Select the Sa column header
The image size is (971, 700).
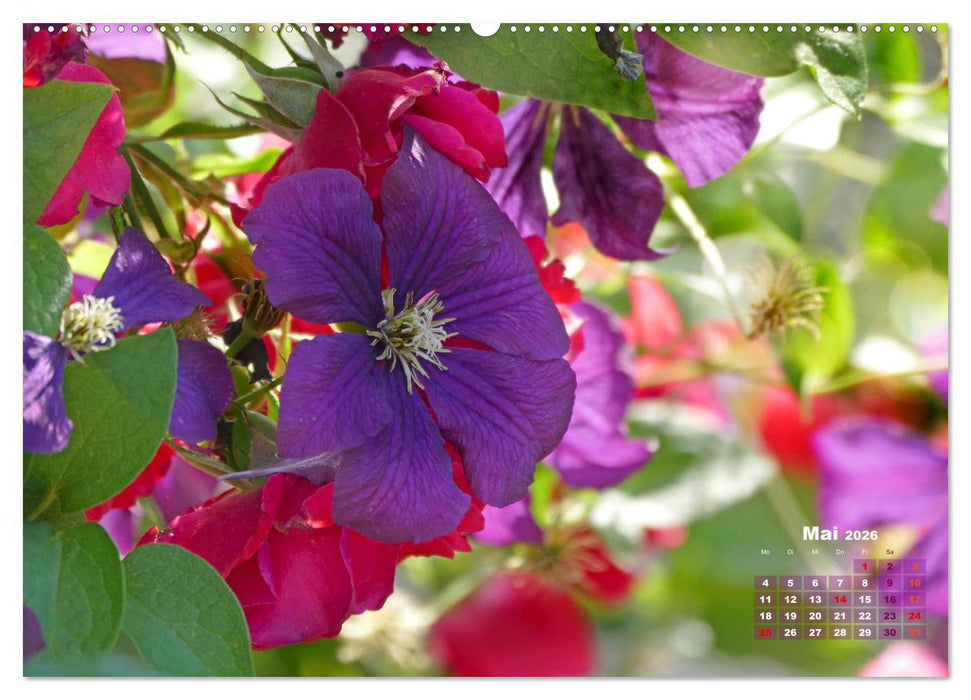[x=889, y=552]
